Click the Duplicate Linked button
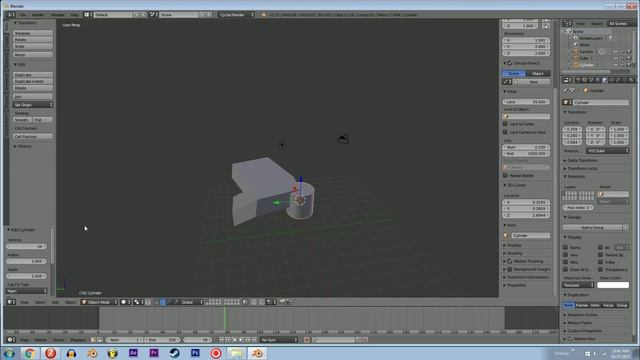This screenshot has height=360, width=640. point(33,81)
